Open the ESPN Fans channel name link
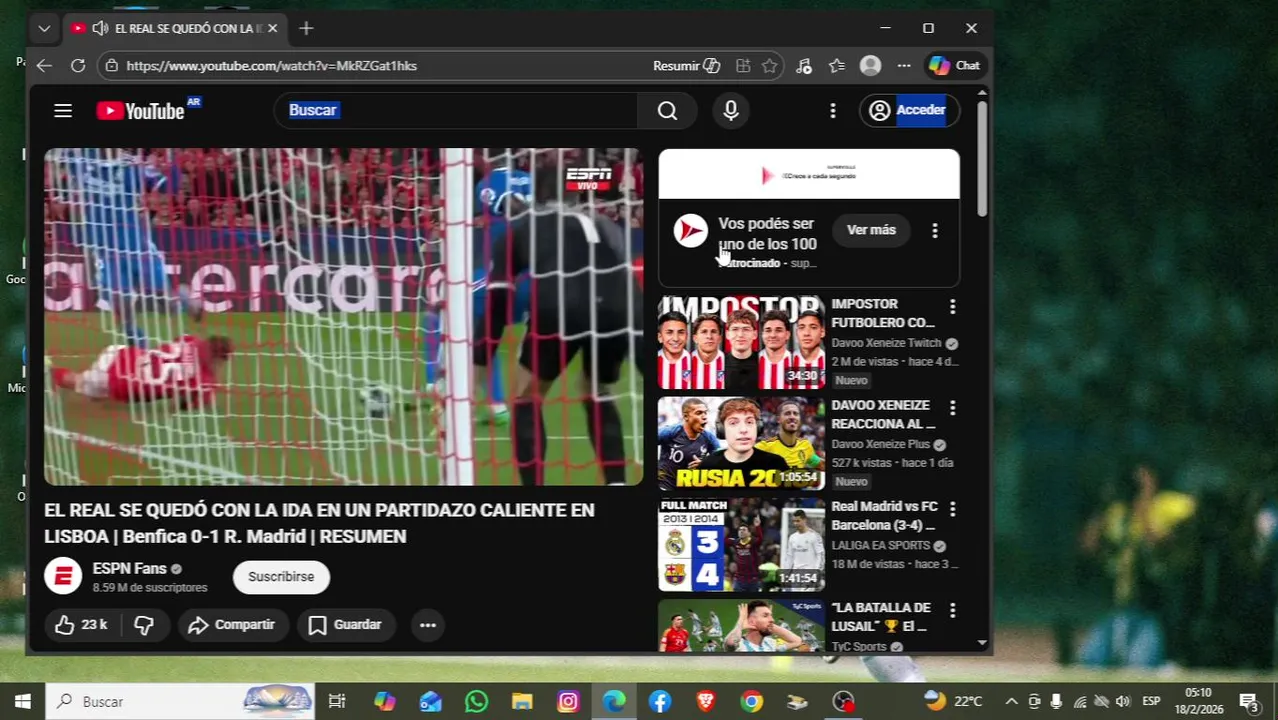This screenshot has width=1278, height=720. tap(129, 568)
